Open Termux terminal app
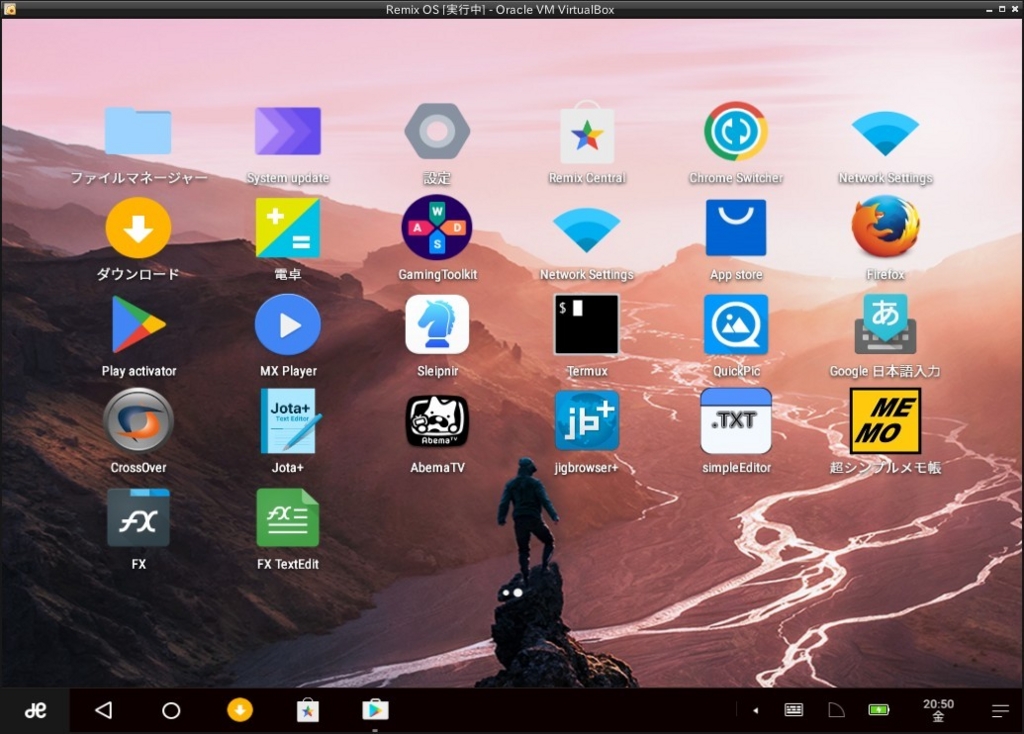Viewport: 1024px width, 734px height. pos(586,325)
